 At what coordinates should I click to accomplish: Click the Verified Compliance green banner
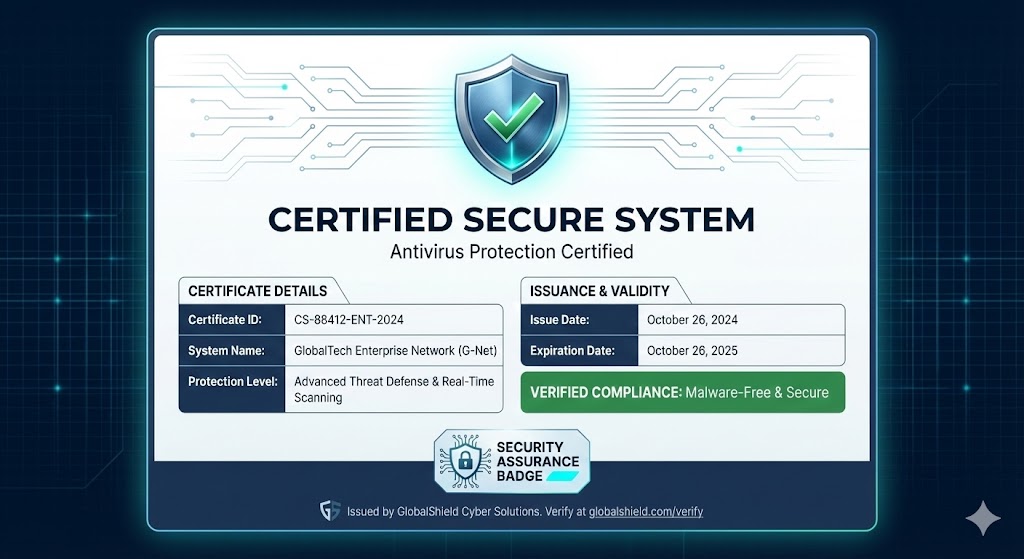click(682, 392)
